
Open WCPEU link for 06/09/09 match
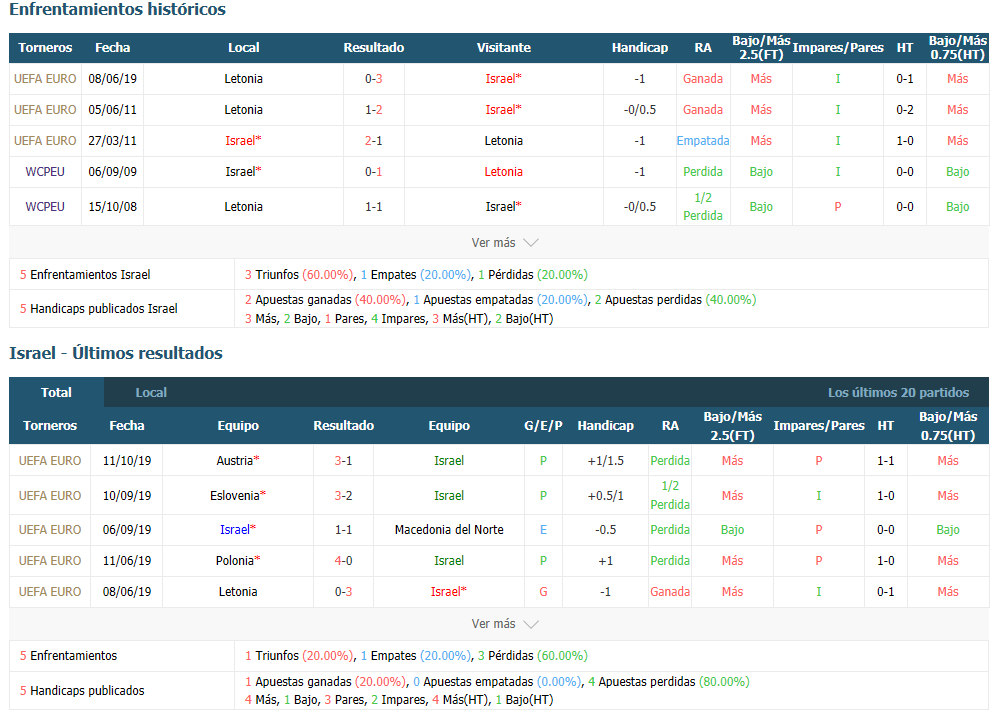(x=45, y=172)
